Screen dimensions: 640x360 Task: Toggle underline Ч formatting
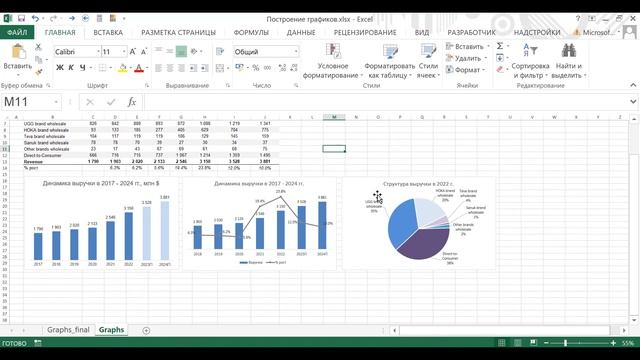pyautogui.click(x=82, y=68)
